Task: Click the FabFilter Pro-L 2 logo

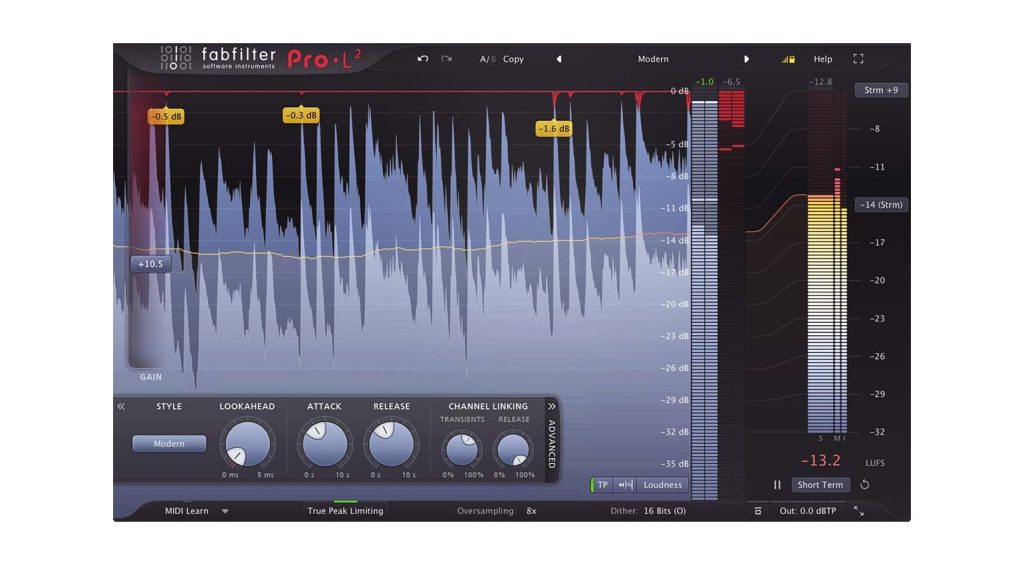Action: tap(261, 59)
